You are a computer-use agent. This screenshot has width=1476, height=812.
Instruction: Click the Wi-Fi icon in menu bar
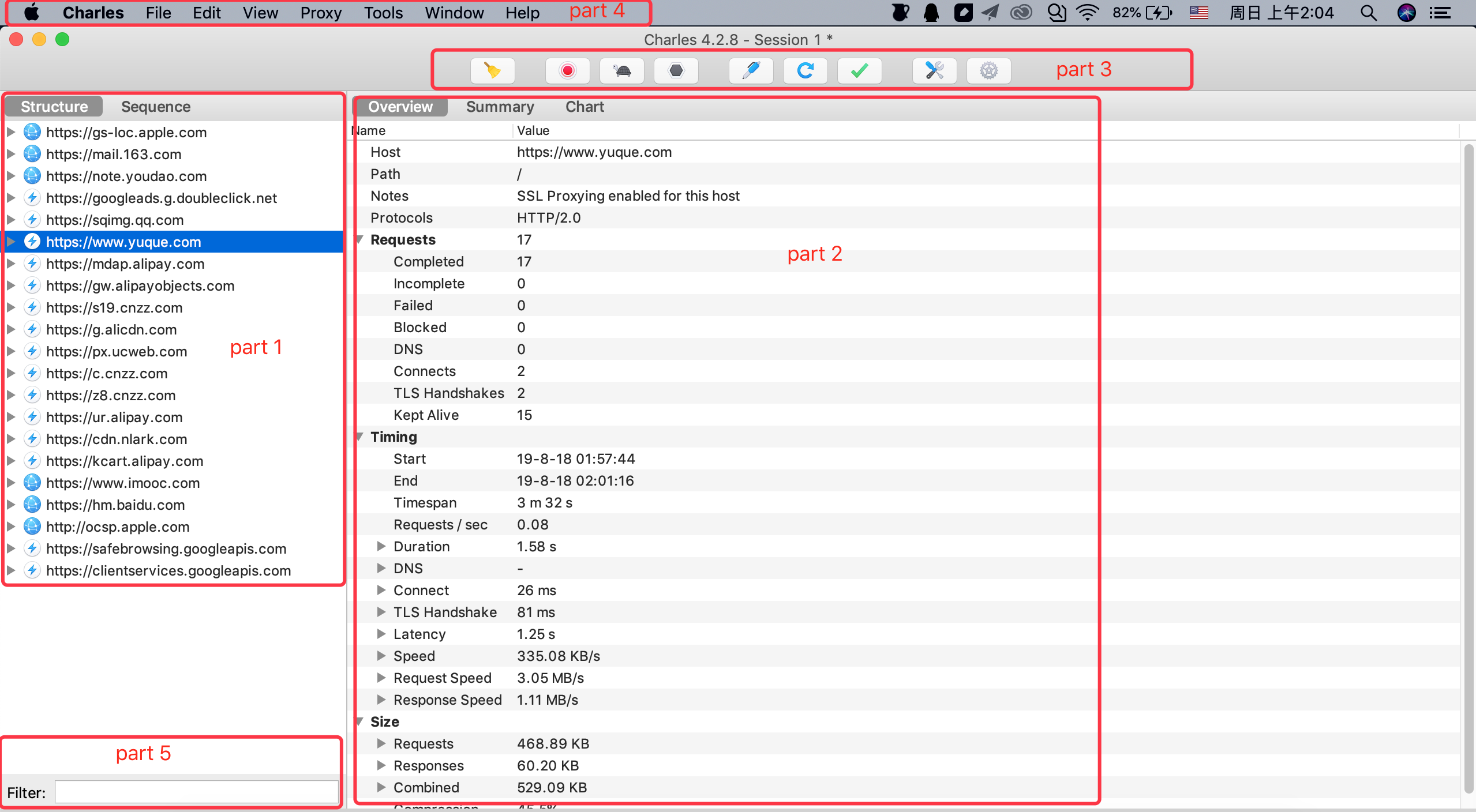[1087, 13]
